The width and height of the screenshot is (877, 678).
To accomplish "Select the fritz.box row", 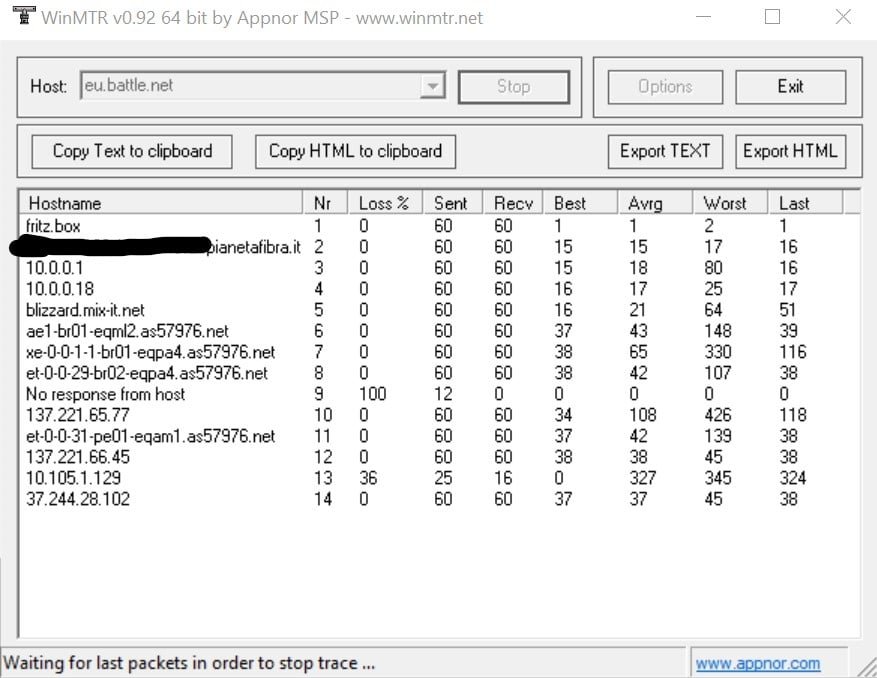I will click(x=431, y=226).
